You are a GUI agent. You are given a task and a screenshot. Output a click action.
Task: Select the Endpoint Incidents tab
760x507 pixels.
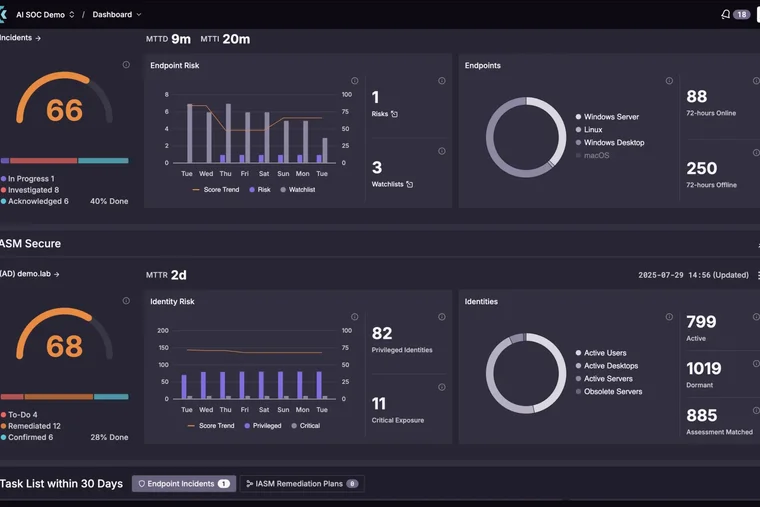click(x=184, y=484)
